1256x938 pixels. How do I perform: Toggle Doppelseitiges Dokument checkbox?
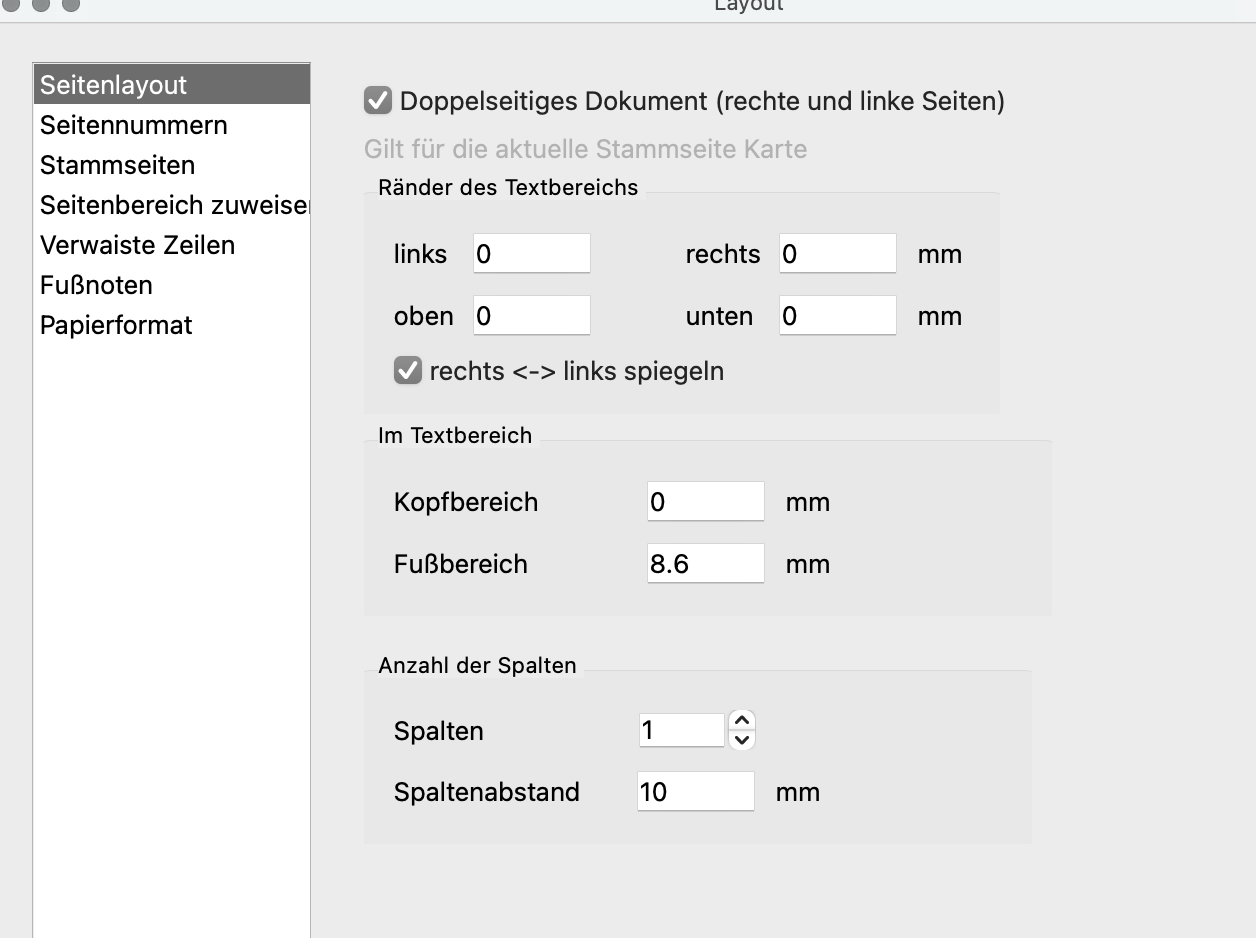(x=378, y=101)
